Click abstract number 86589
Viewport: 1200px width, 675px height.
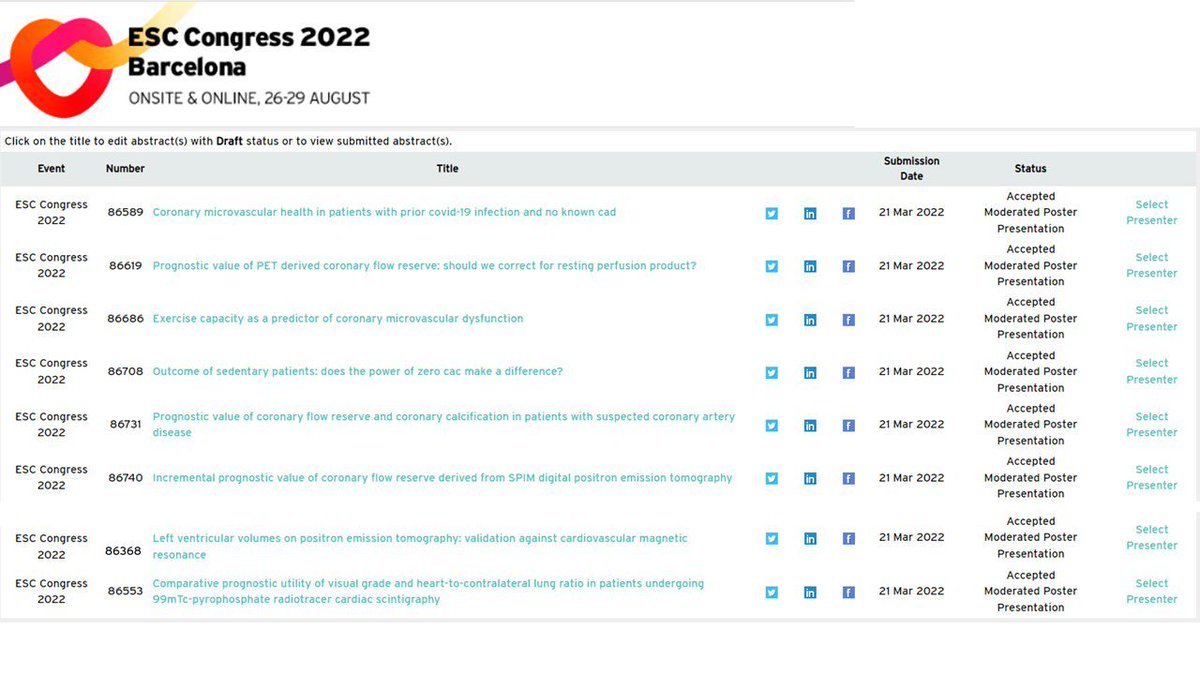pos(126,212)
